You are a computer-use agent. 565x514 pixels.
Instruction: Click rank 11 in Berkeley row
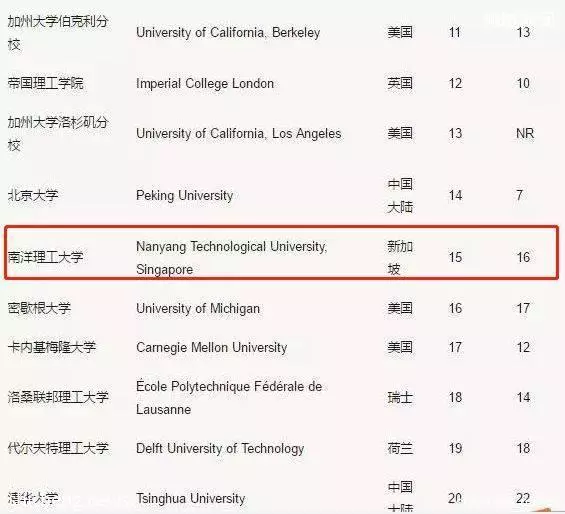pos(455,32)
